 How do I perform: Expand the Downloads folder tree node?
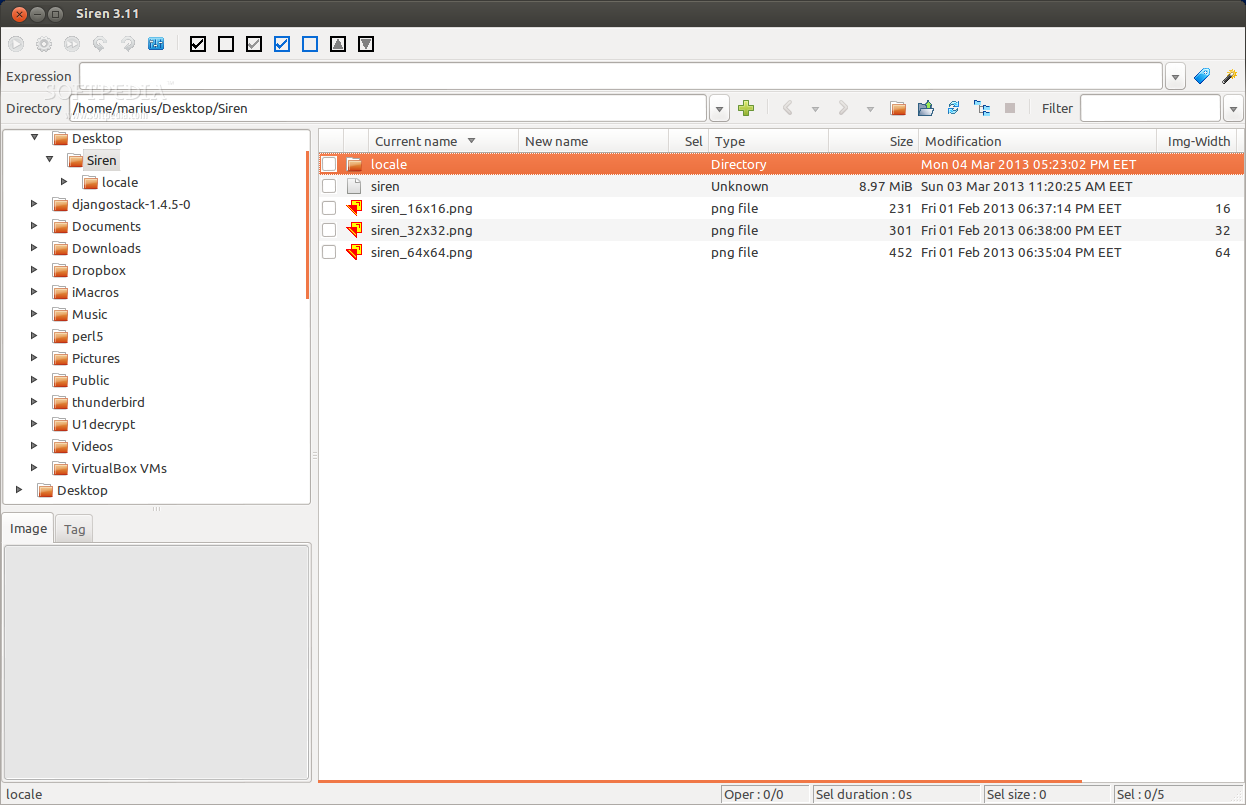(x=34, y=248)
